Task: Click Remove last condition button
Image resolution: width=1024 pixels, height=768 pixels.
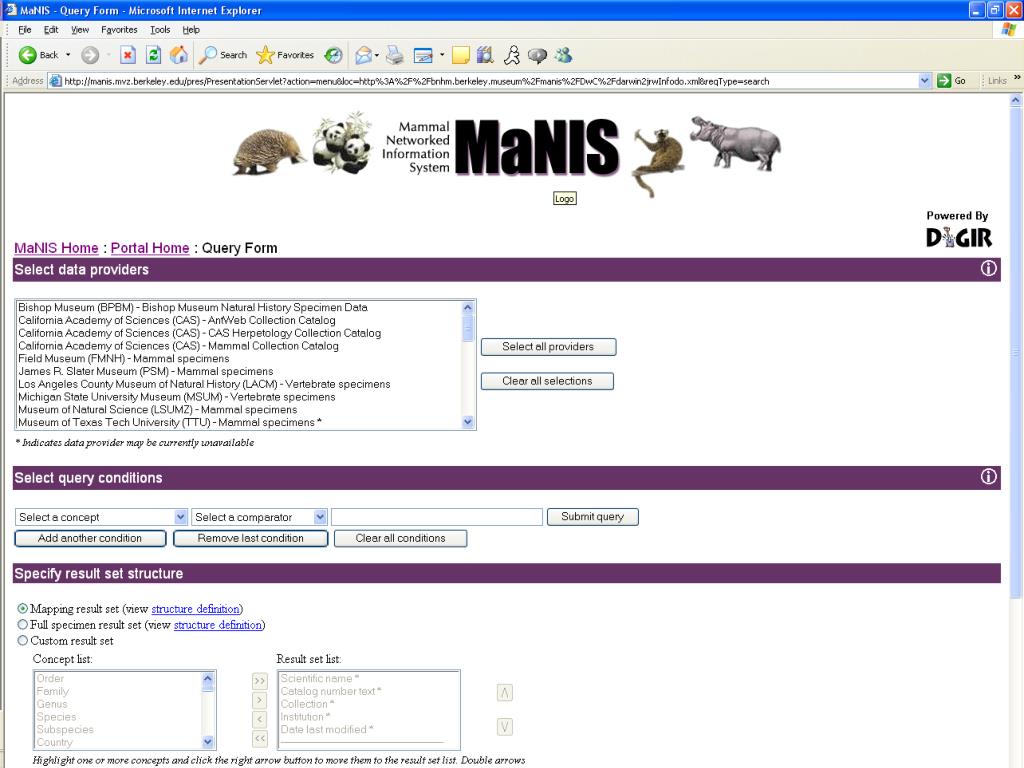Action: [x=250, y=538]
